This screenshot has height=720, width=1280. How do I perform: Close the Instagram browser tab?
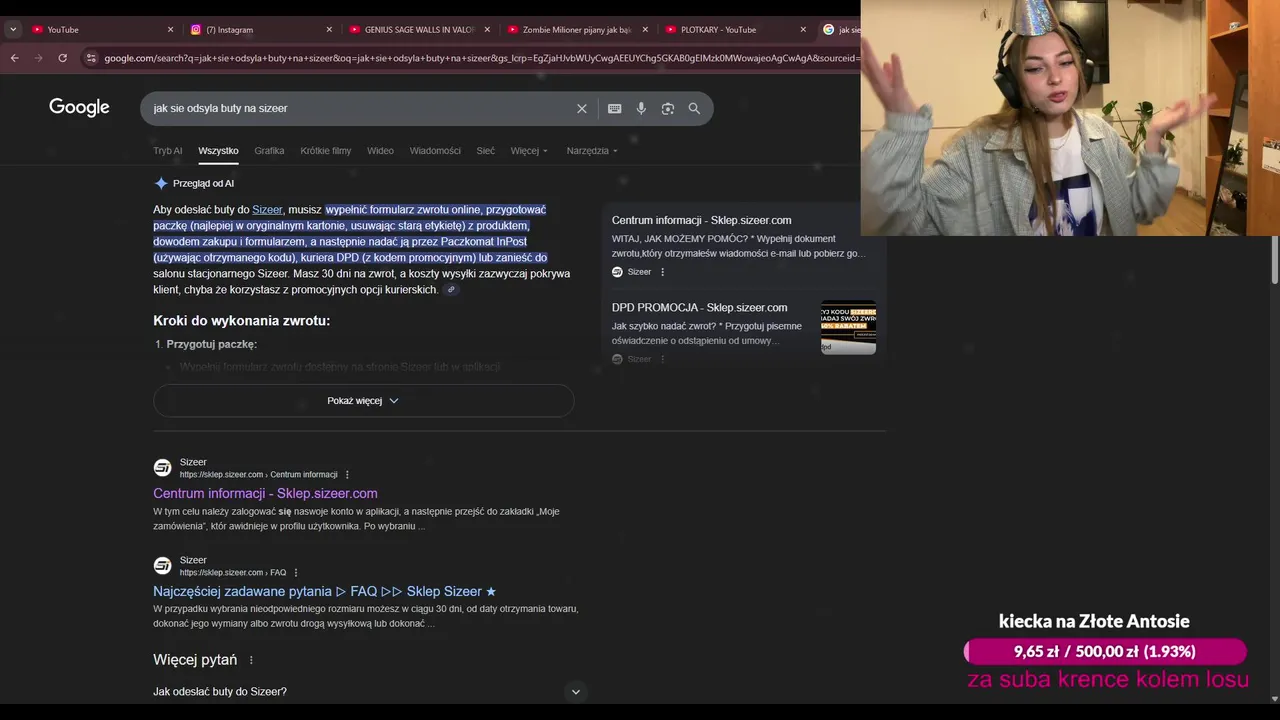click(329, 29)
